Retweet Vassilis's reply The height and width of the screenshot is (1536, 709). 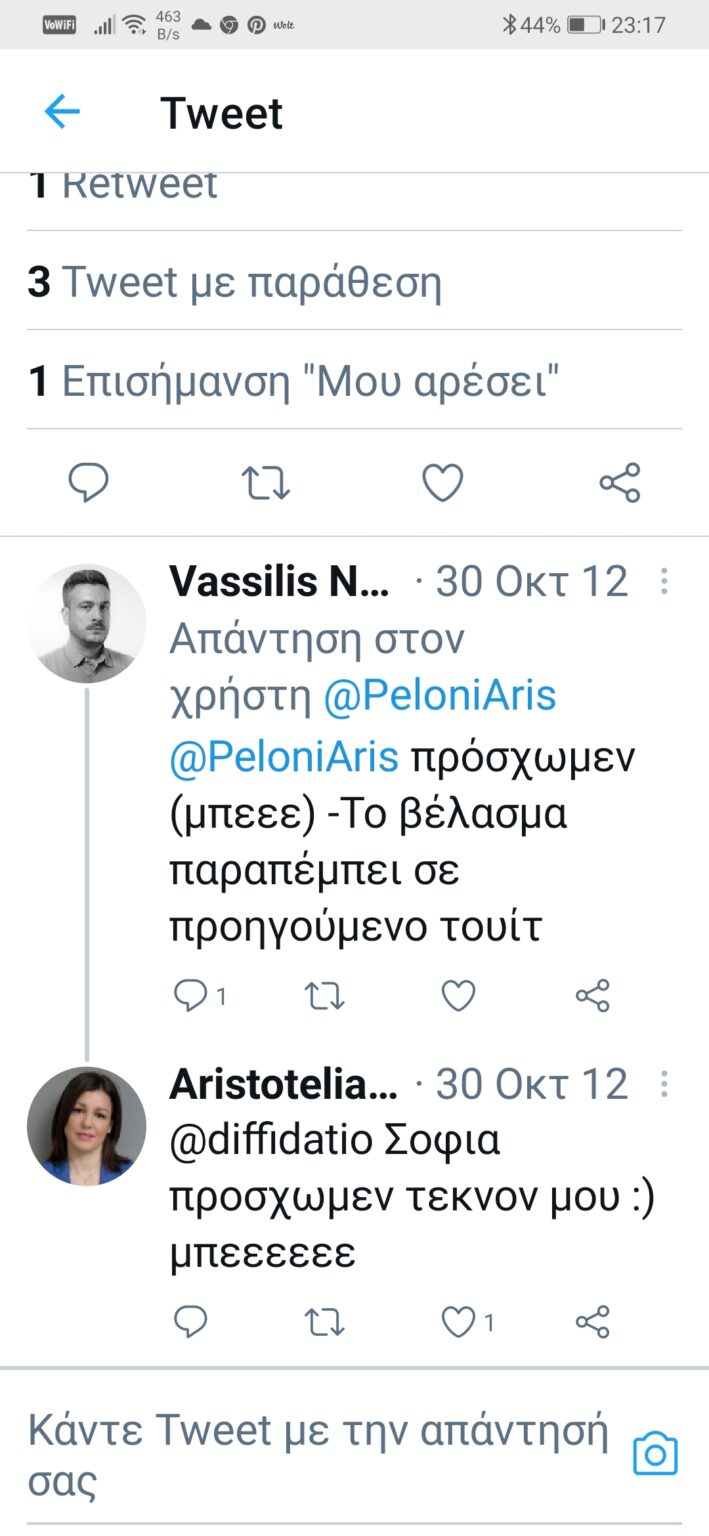pos(325,996)
